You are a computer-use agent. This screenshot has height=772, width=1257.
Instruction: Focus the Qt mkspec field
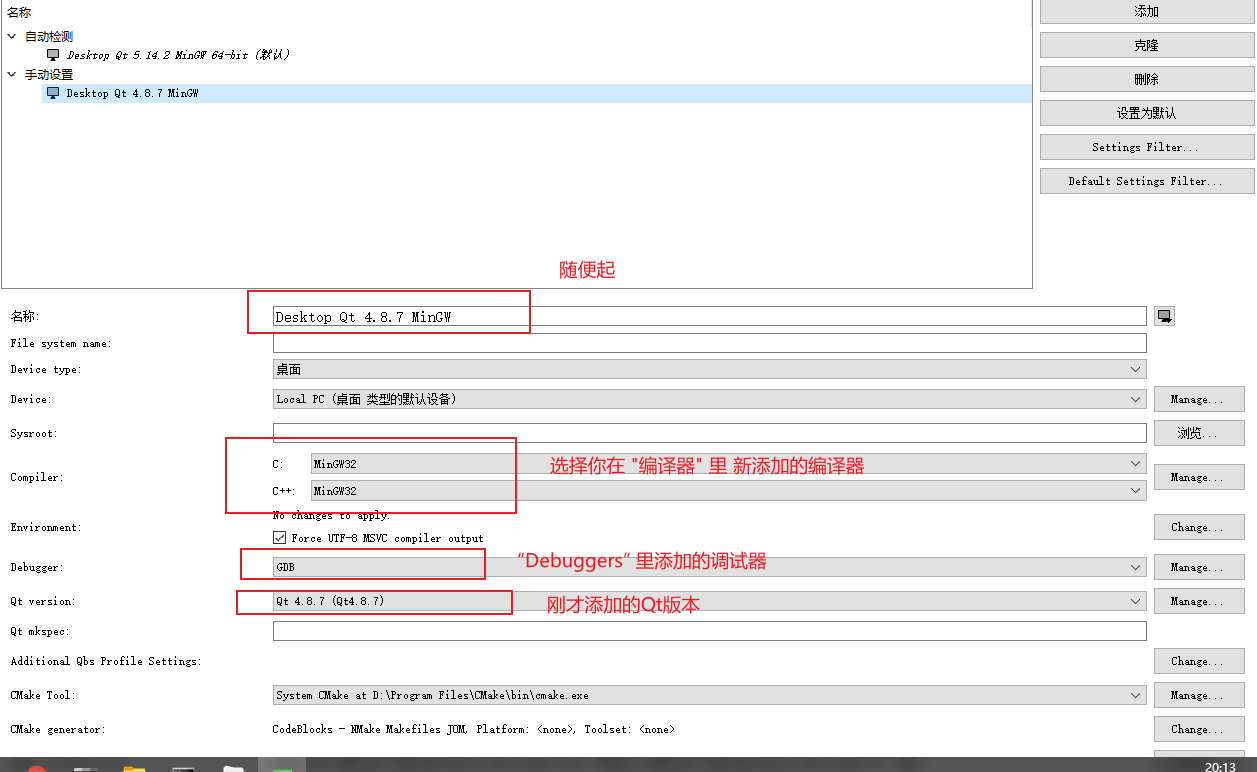coord(709,631)
